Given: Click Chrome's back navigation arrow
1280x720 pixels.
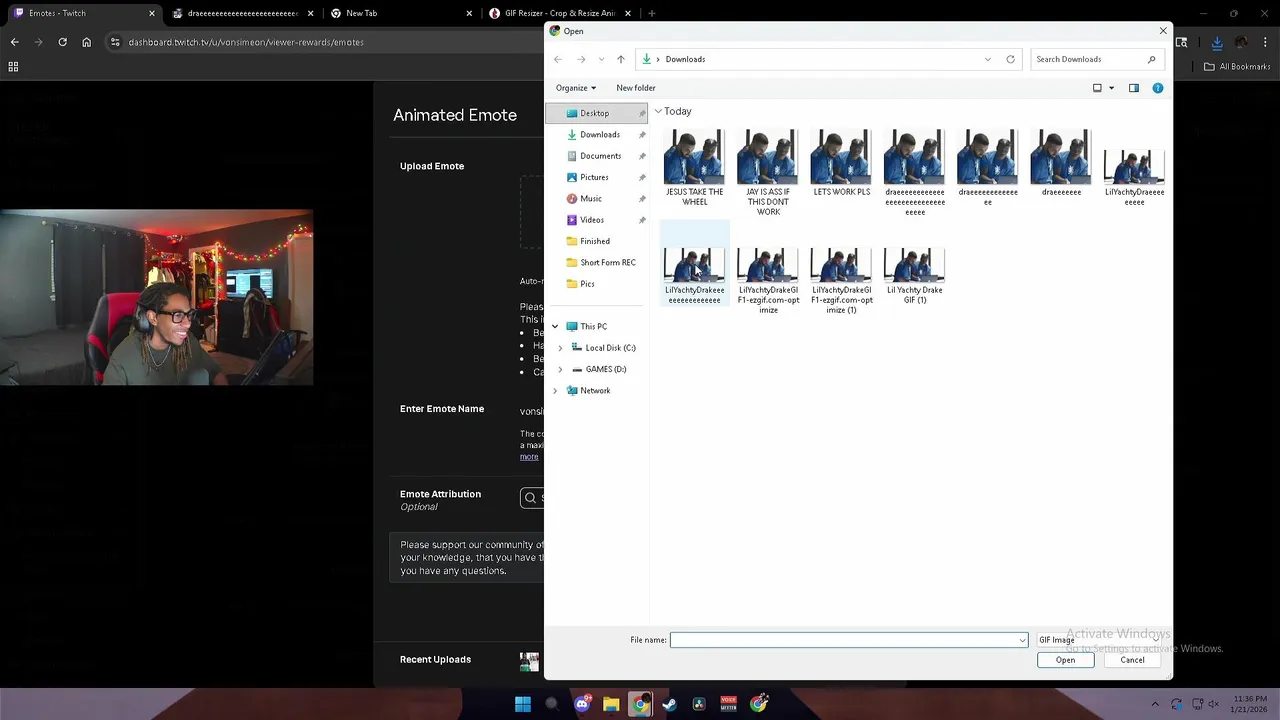Looking at the screenshot, I should (x=15, y=42).
